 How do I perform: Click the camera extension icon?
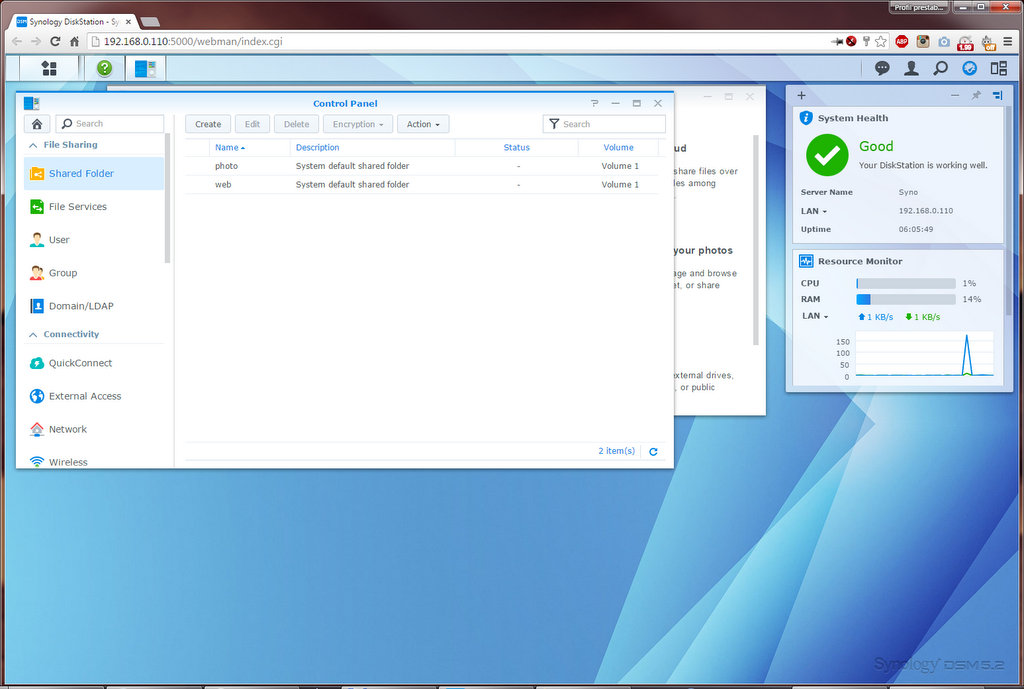(944, 42)
